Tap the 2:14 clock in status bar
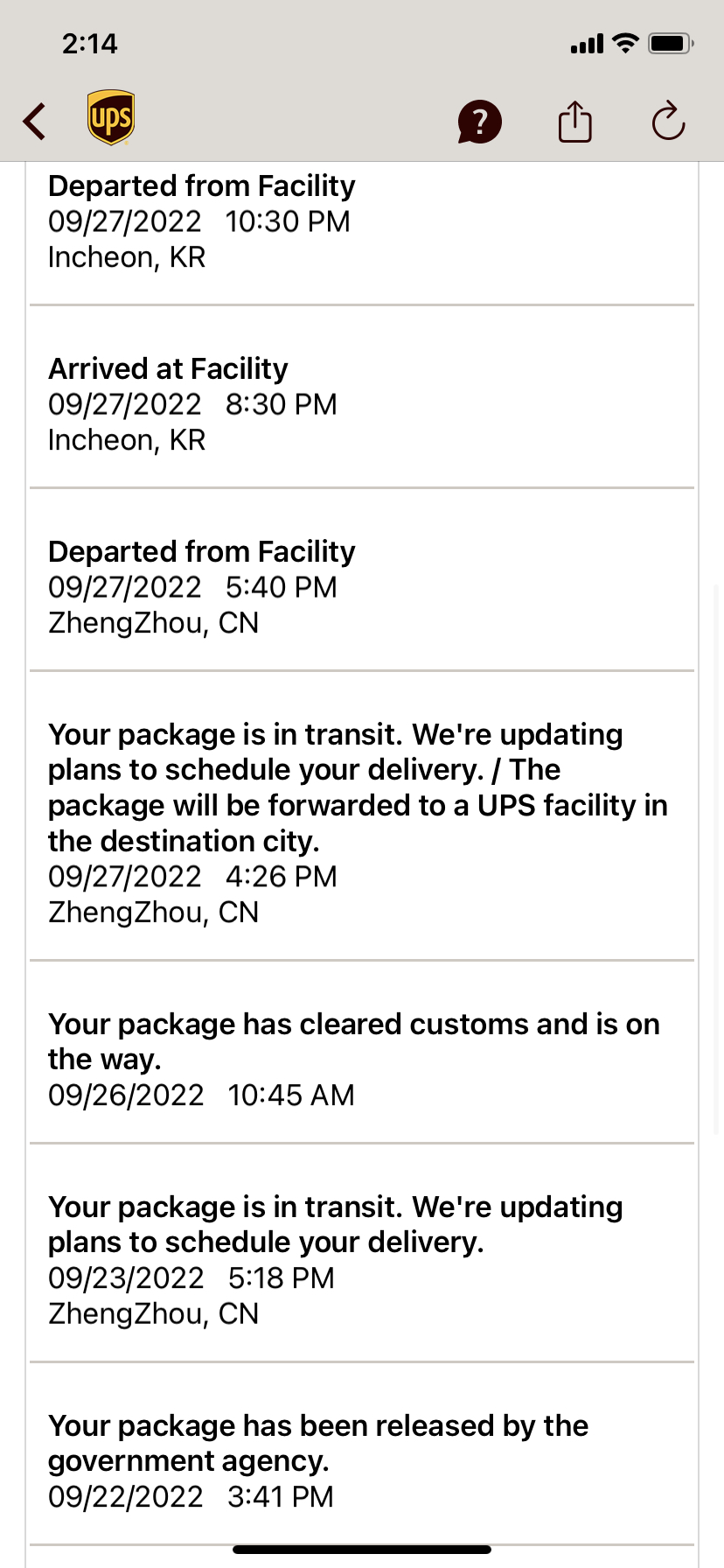Screen dimensions: 724x1568 point(89,44)
